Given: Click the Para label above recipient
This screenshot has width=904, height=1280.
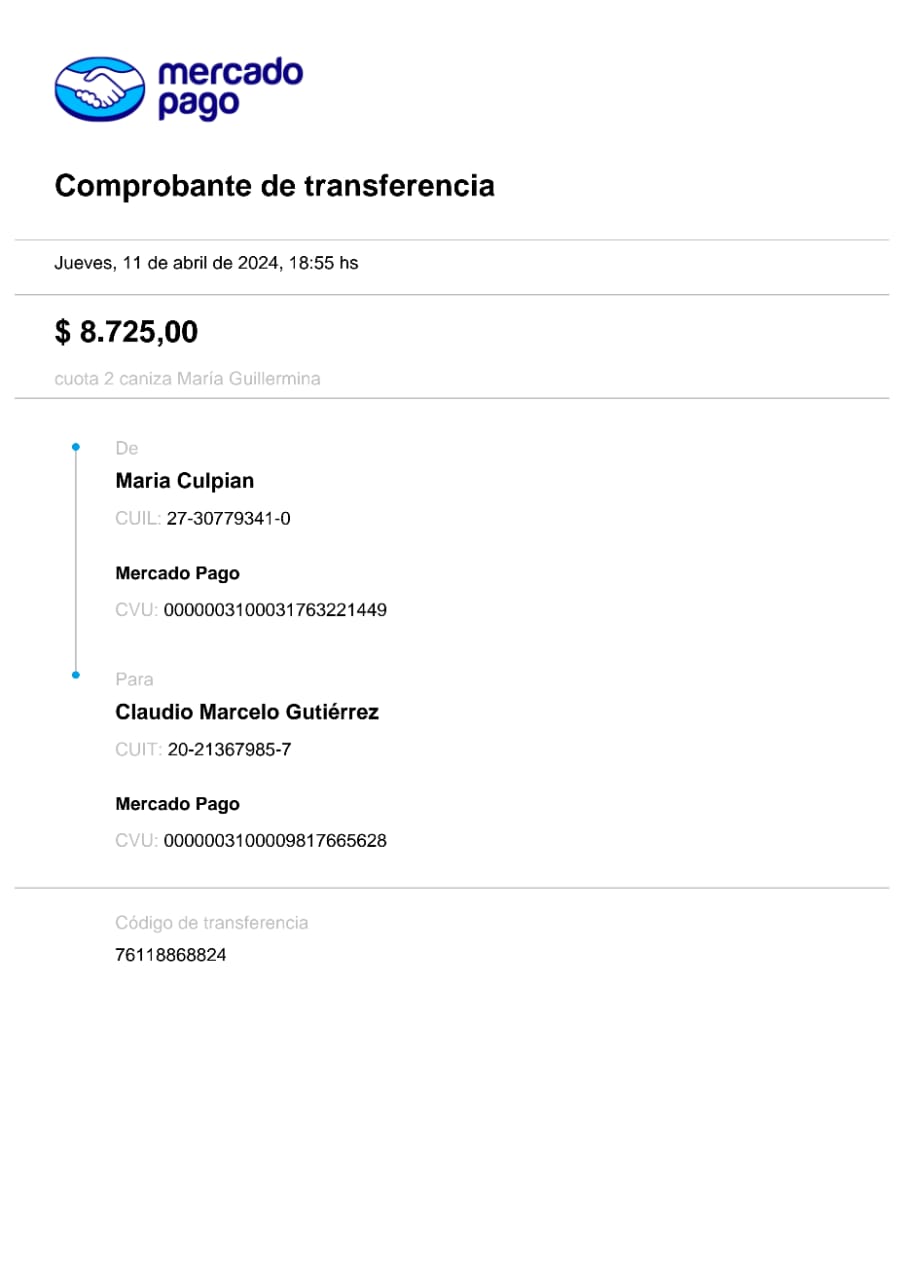Looking at the screenshot, I should click(134, 680).
